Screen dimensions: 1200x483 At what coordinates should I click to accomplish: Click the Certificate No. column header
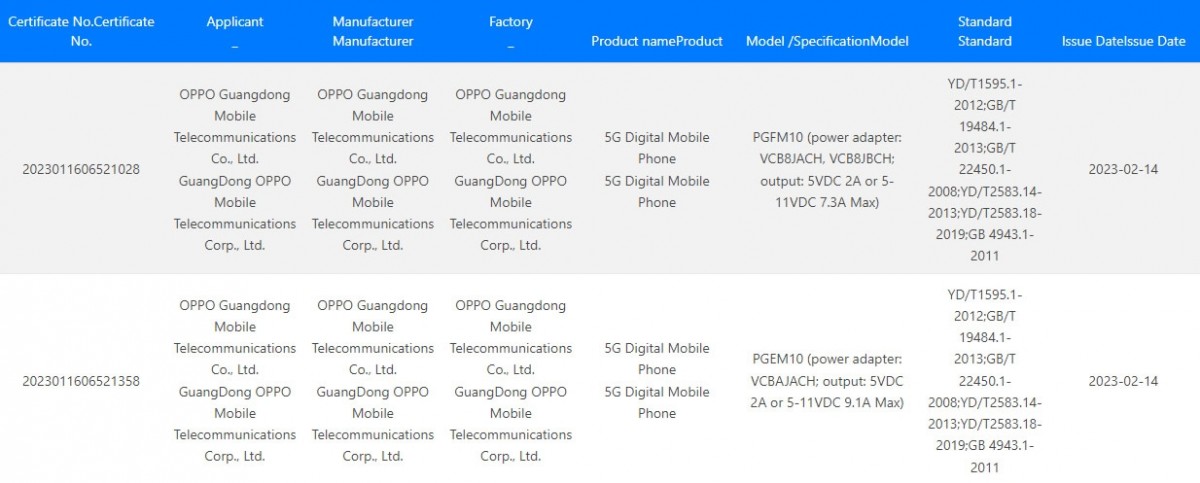tap(81, 31)
